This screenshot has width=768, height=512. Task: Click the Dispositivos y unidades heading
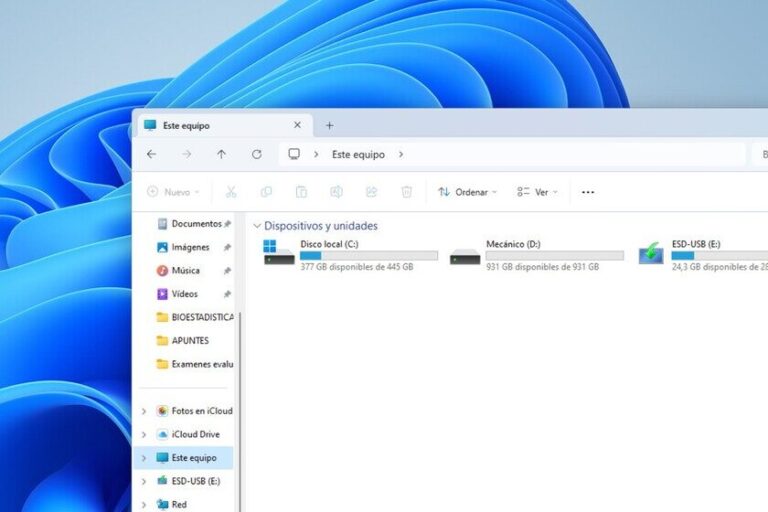(x=321, y=226)
